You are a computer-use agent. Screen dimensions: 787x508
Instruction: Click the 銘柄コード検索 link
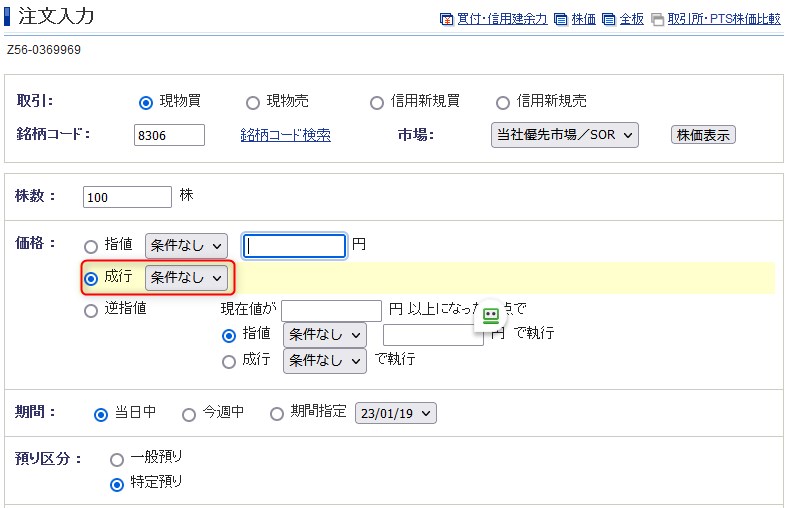285,135
